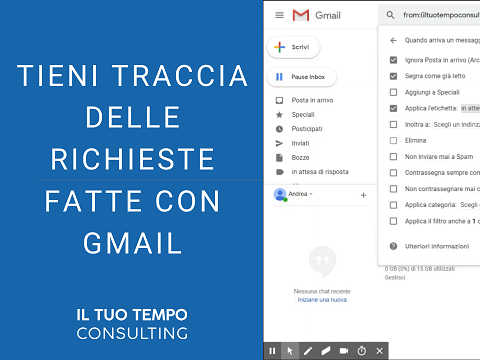Open the help icon beside Ulteriori informazioni
This screenshot has width=480, height=360.
[x=393, y=246]
